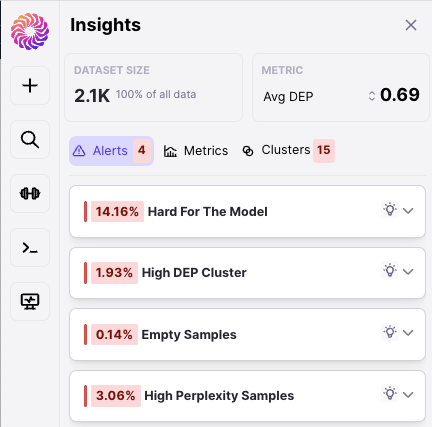This screenshot has width=432, height=427.
Task: Click lightbulb on High Perplexity Samples
Action: click(390, 393)
